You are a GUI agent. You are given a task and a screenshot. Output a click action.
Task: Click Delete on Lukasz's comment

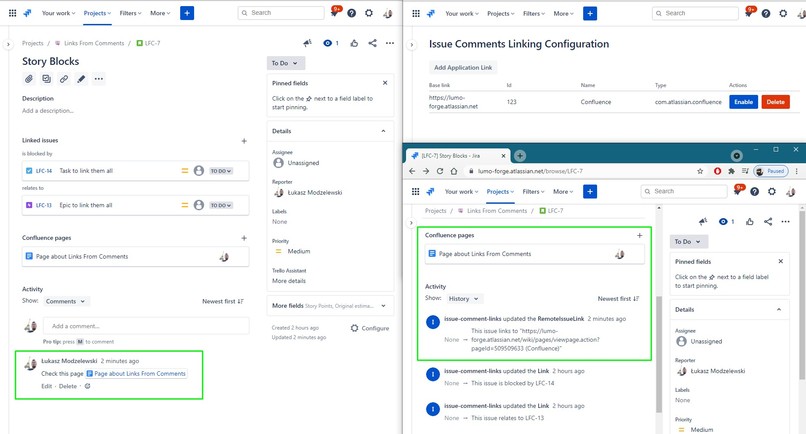click(x=68, y=386)
